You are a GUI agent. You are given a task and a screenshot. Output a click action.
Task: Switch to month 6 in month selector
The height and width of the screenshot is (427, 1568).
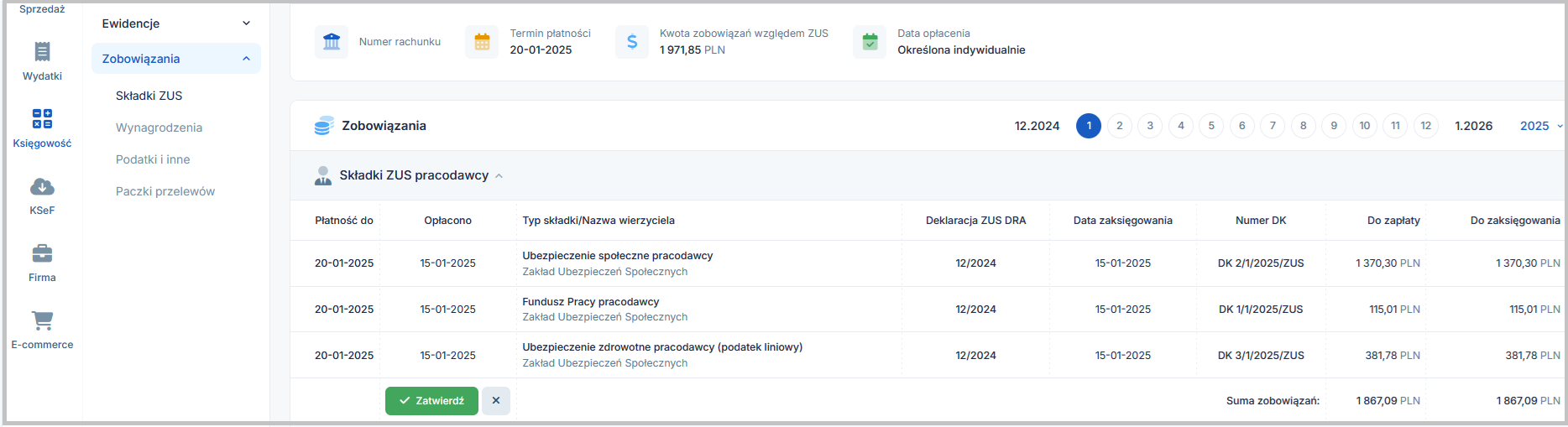click(x=1241, y=126)
